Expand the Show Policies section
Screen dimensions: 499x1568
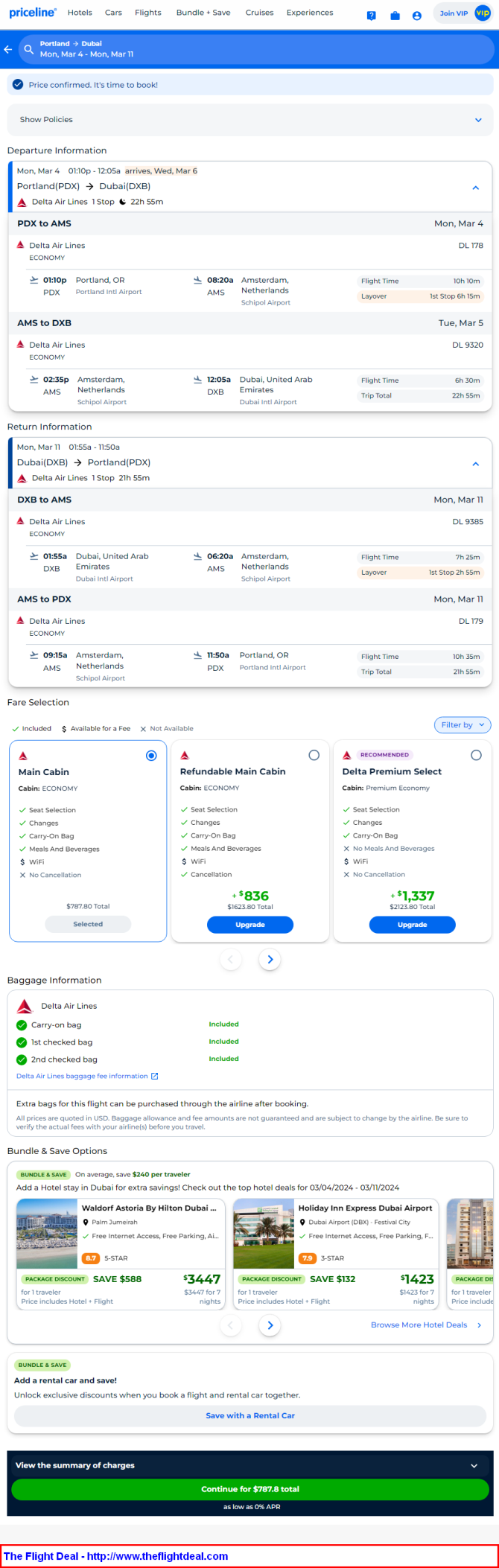250,119
